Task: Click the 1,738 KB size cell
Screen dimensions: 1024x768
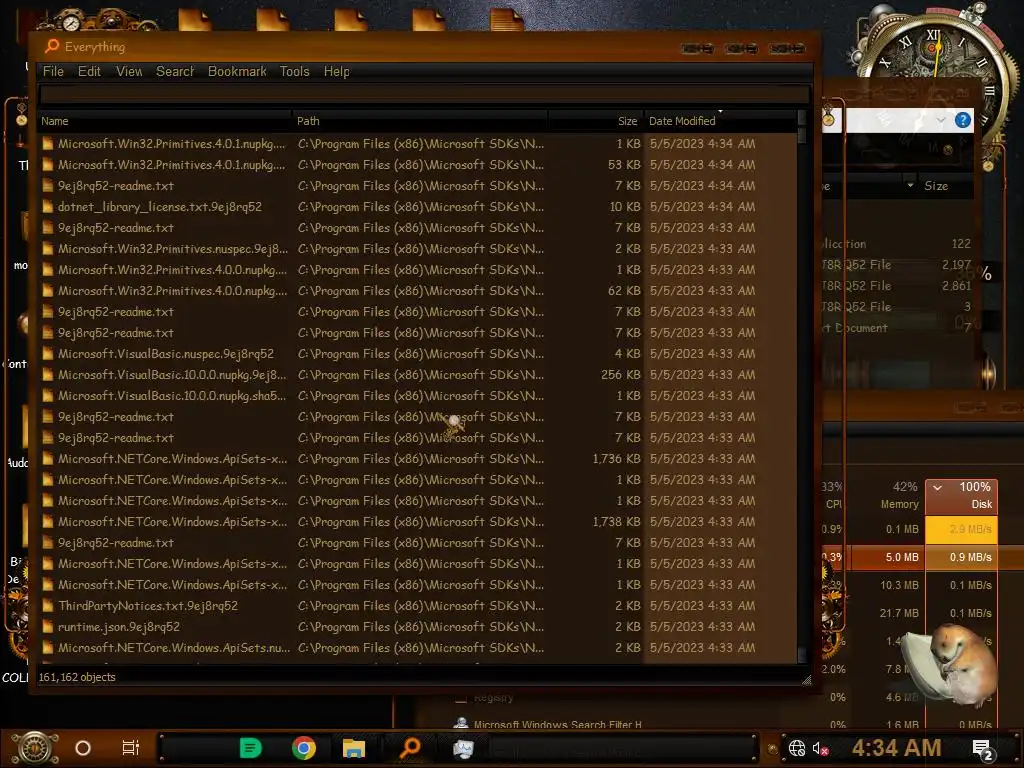Action: [x=616, y=521]
